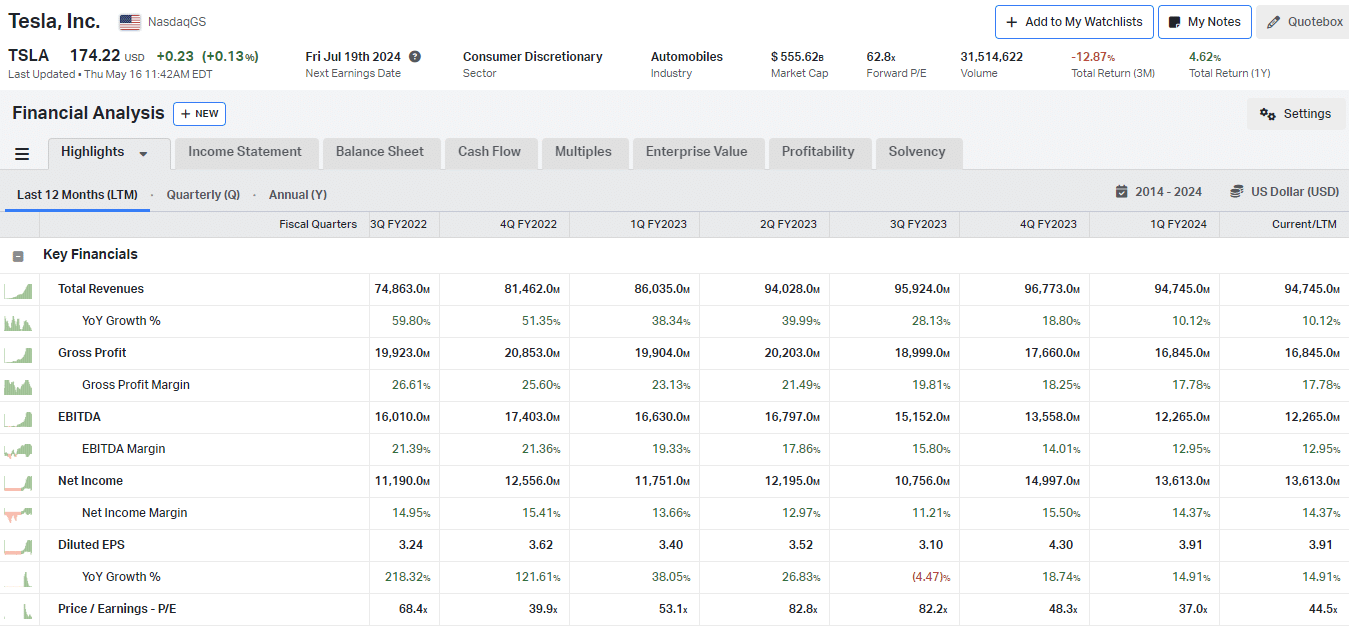This screenshot has width=1349, height=631.
Task: Click the Gross Profit row label
Action: point(92,353)
